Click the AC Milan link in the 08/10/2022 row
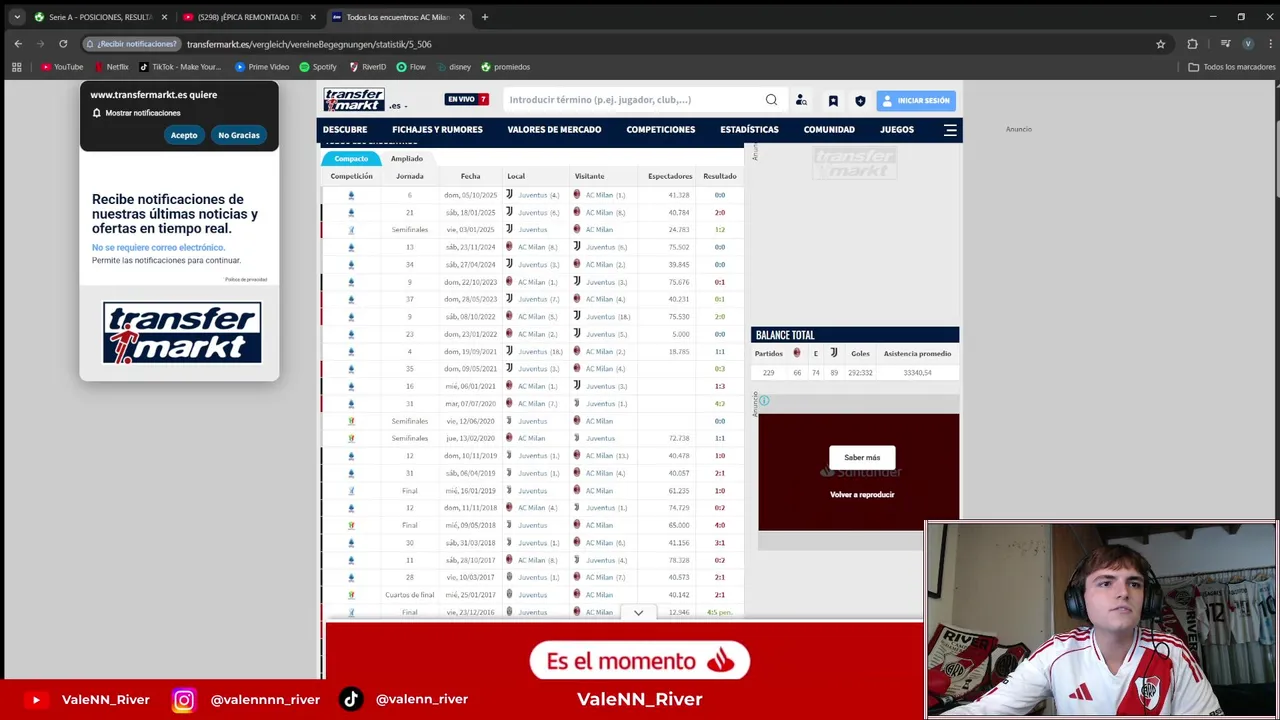The width and height of the screenshot is (1280, 720). pos(532,317)
